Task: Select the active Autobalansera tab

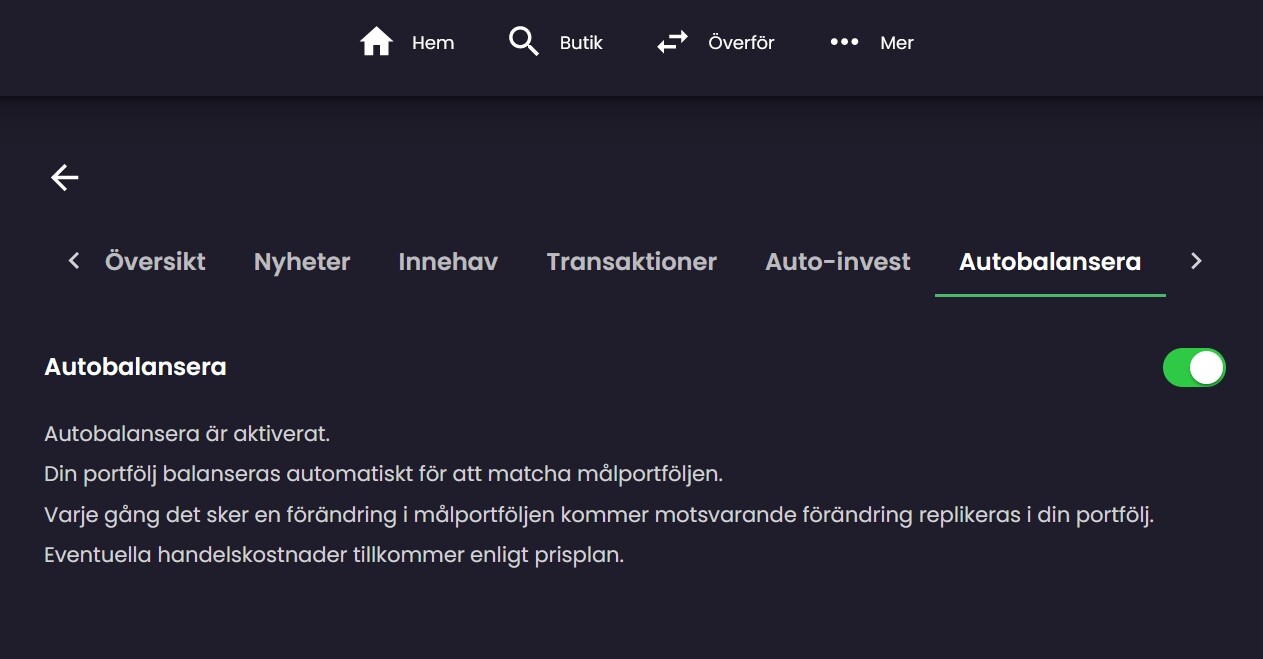Action: coord(1049,262)
